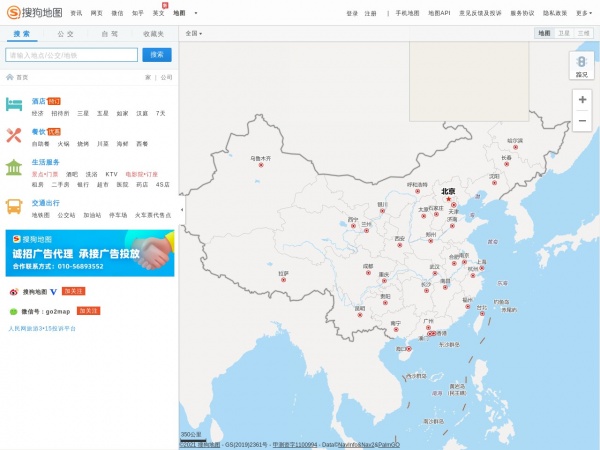This screenshot has height=450, width=600.
Task: Click the 成都 city marker
Action: click(x=368, y=273)
